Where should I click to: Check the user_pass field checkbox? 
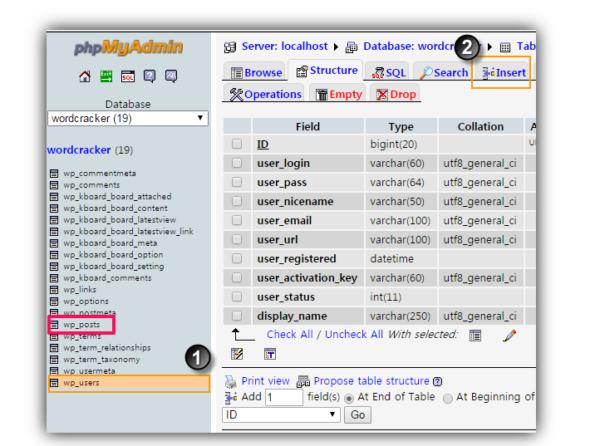click(237, 182)
